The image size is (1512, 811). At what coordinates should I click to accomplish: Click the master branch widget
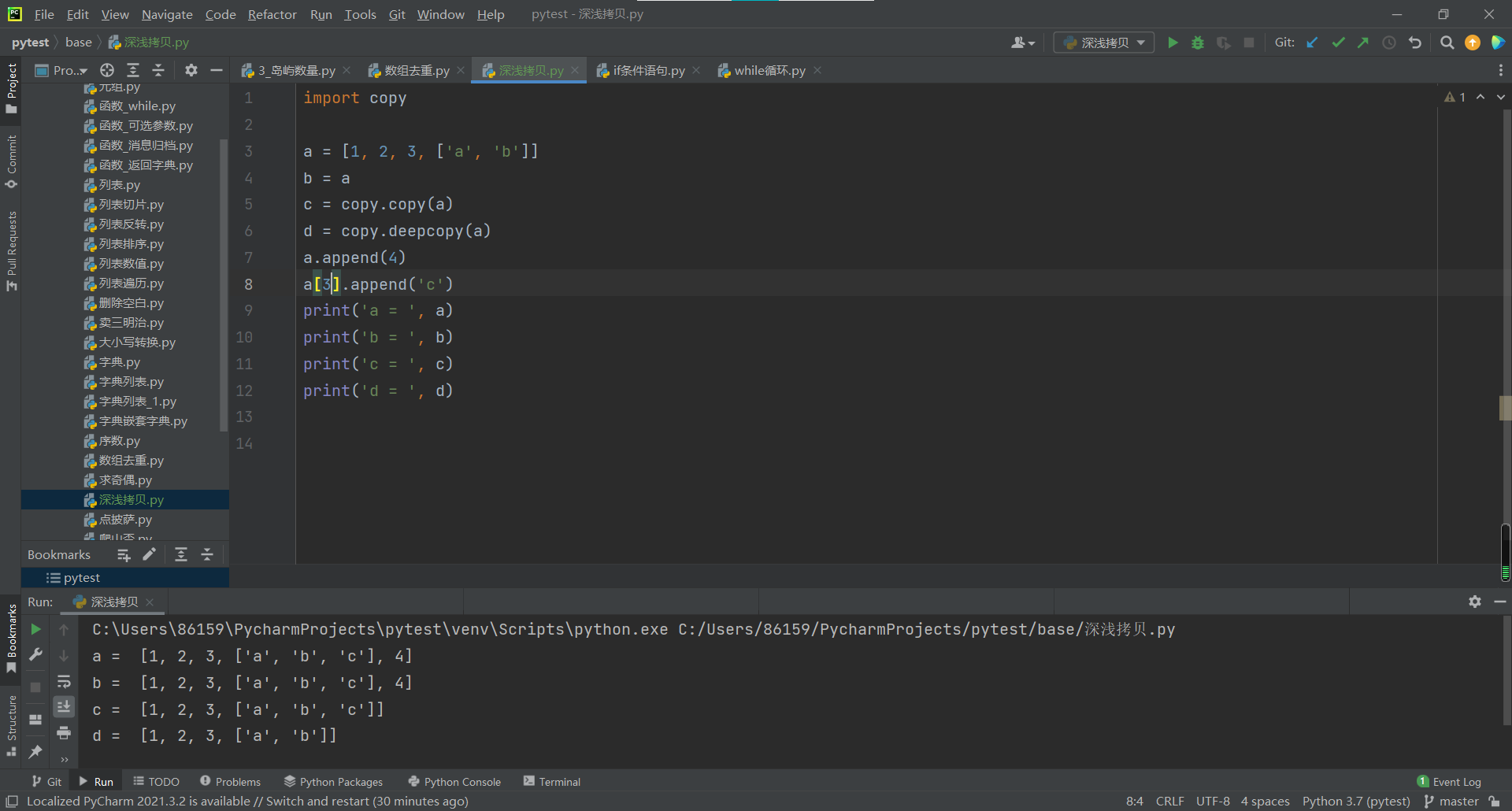pyautogui.click(x=1451, y=801)
